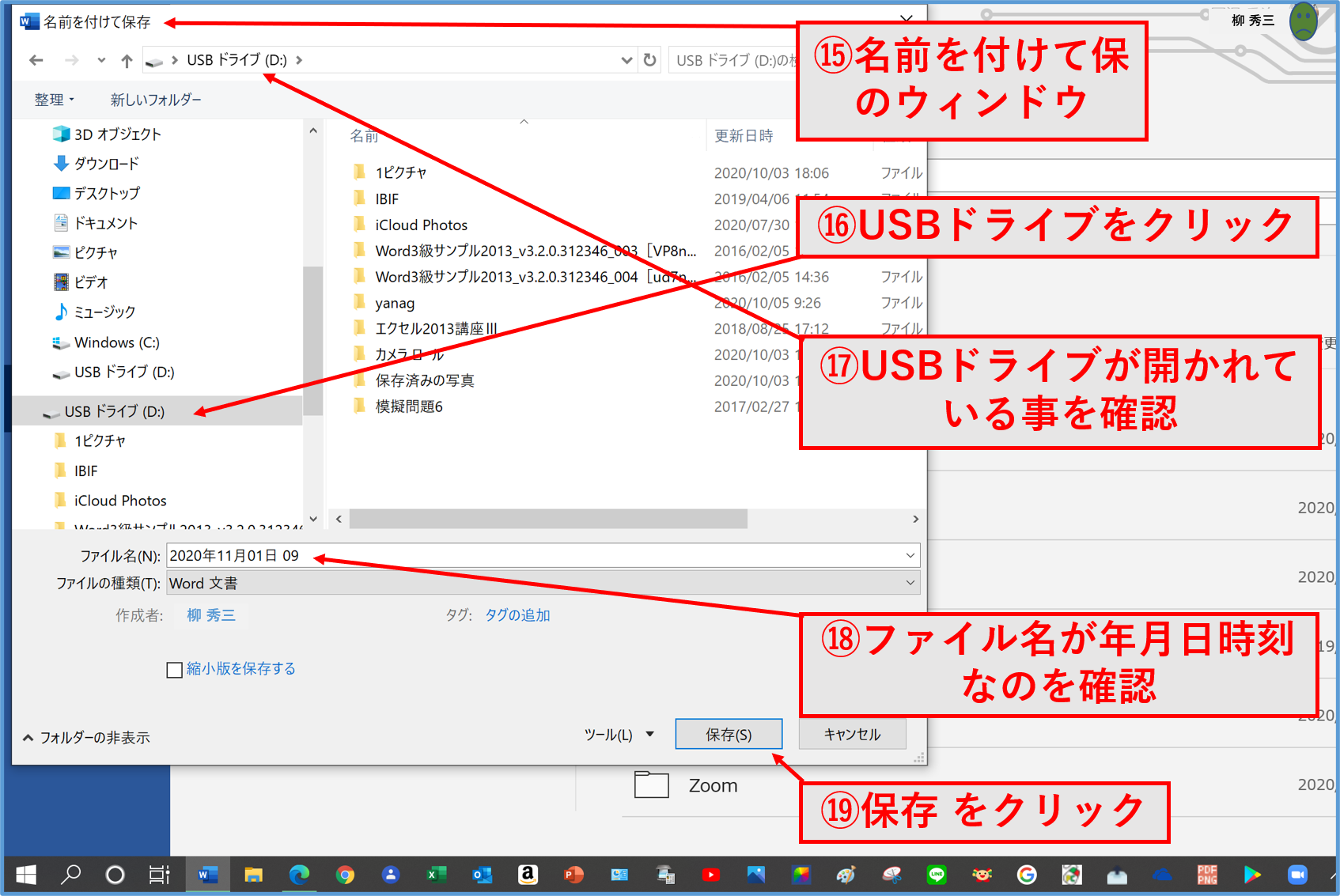Click the taskbar search magnifier icon
Image resolution: width=1340 pixels, height=896 pixels.
pos(71,875)
